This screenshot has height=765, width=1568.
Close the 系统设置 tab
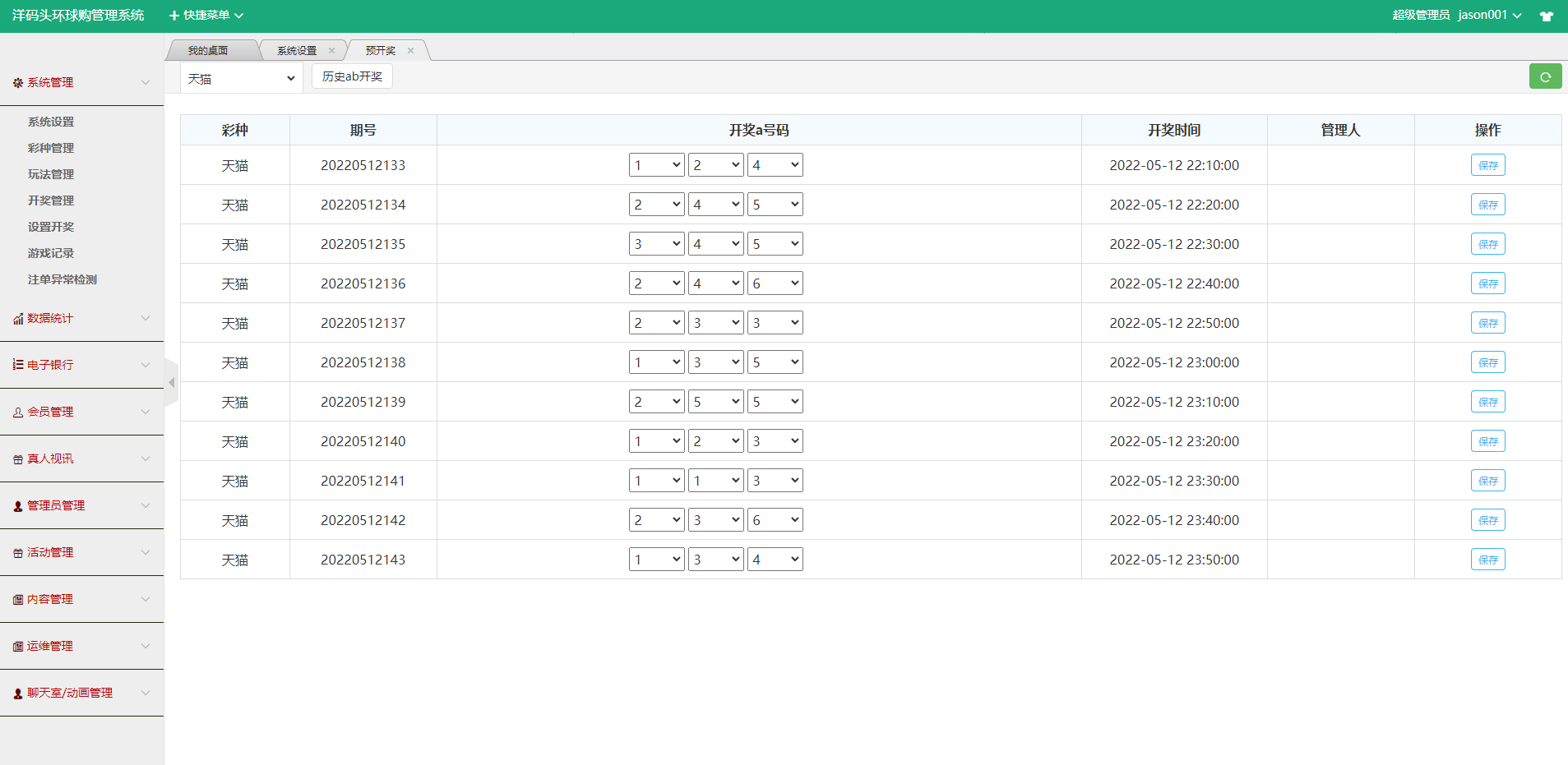(x=331, y=51)
